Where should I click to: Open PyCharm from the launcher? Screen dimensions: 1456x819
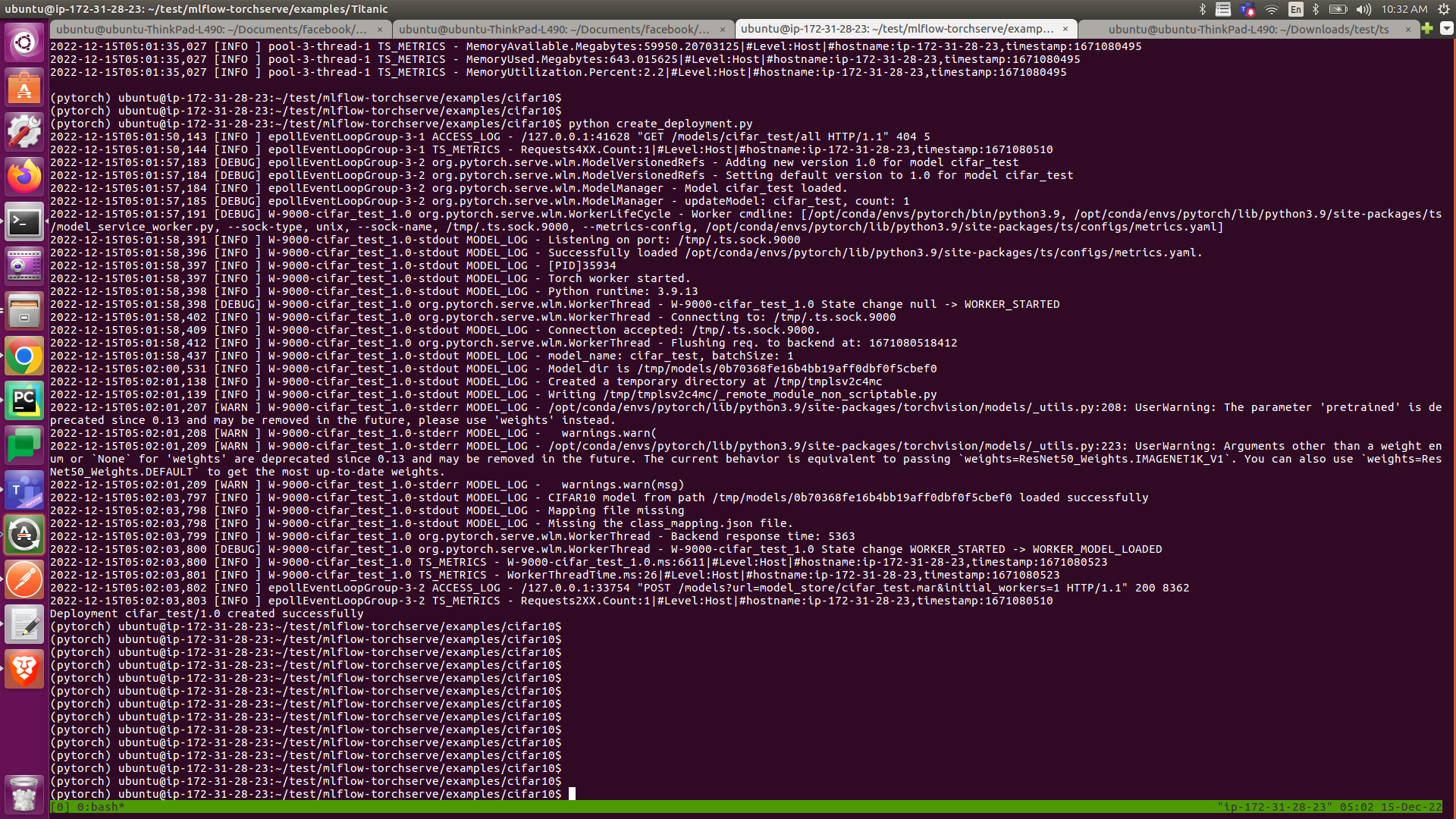(24, 401)
